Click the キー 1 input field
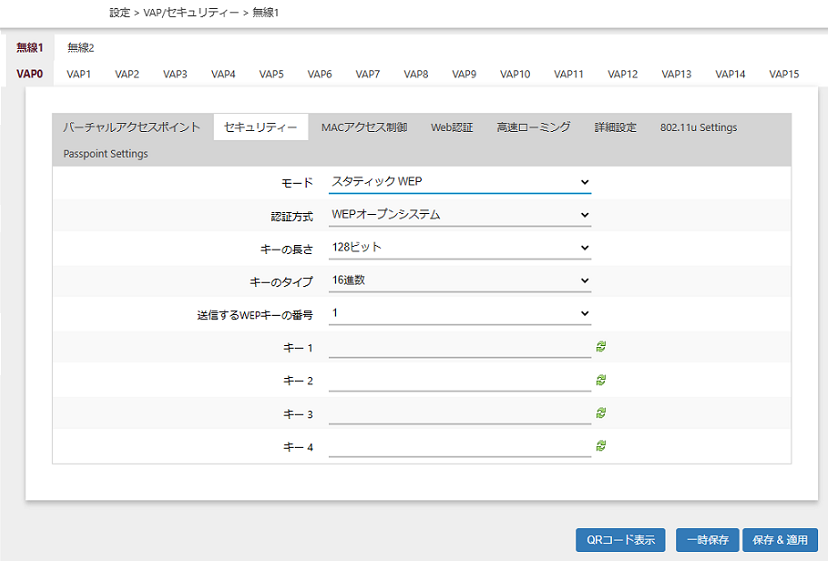The image size is (828, 561). [x=460, y=347]
